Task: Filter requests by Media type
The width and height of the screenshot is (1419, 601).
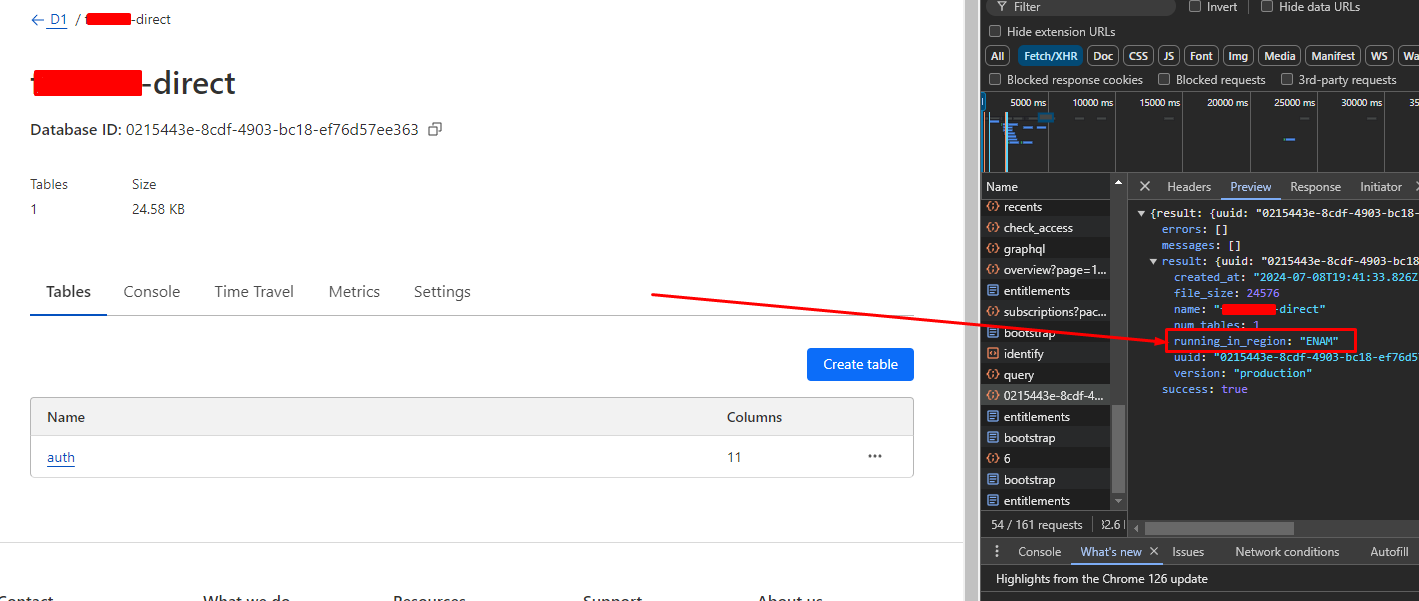Action: pyautogui.click(x=1279, y=56)
